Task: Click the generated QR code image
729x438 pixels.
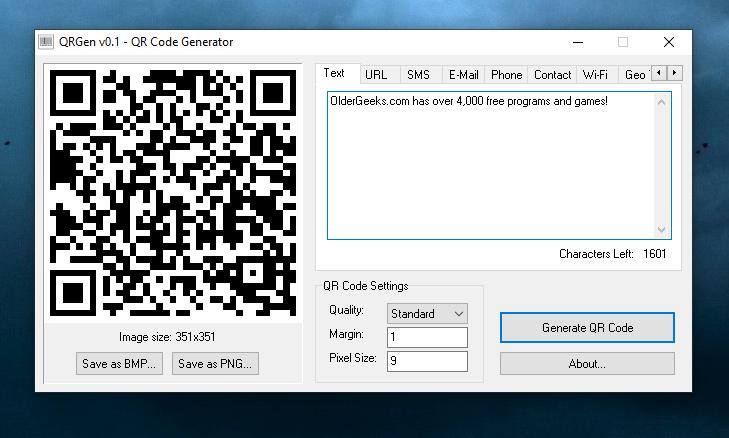Action: point(173,193)
